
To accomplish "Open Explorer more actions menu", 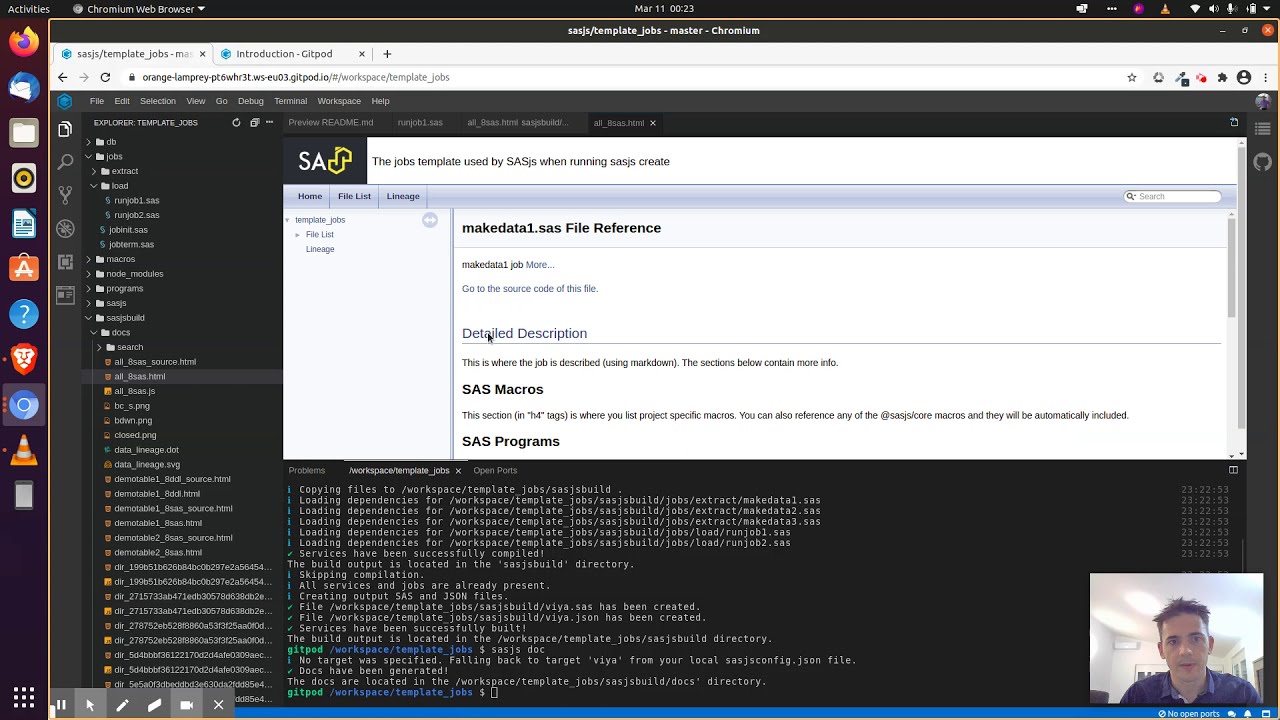I will pyautogui.click(x=269, y=122).
